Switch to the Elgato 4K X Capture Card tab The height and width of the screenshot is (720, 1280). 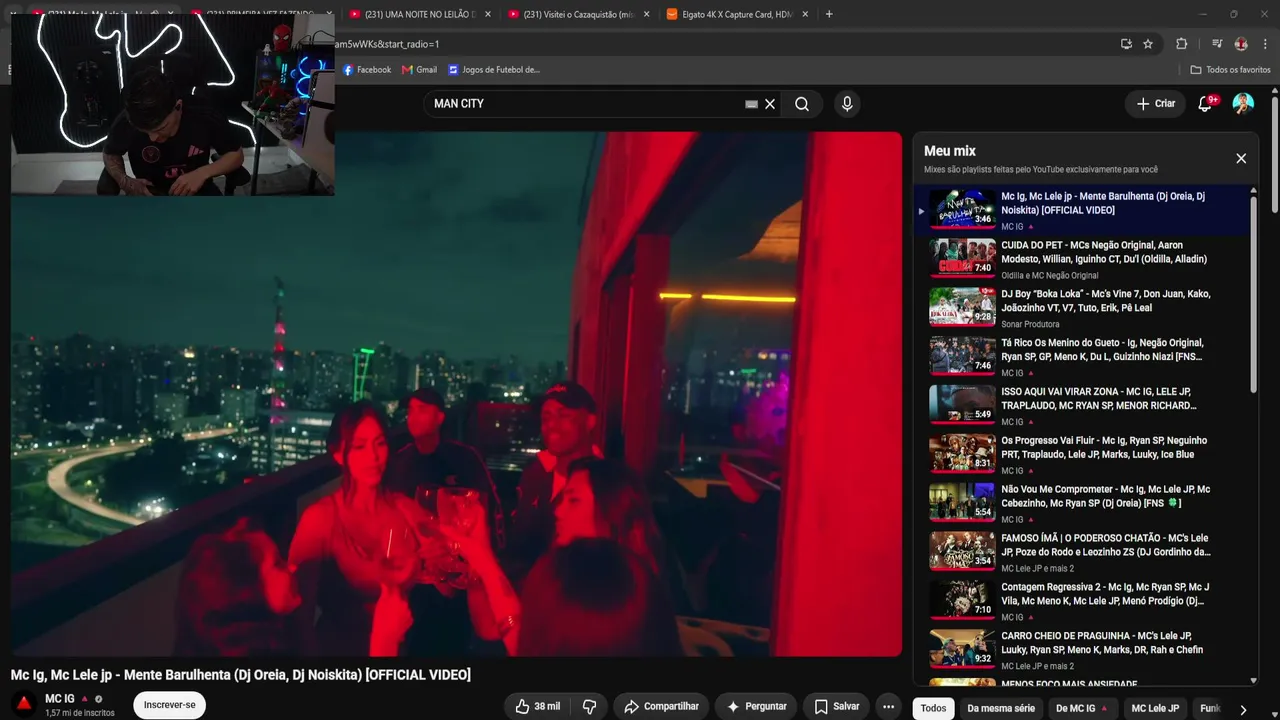tap(737, 15)
